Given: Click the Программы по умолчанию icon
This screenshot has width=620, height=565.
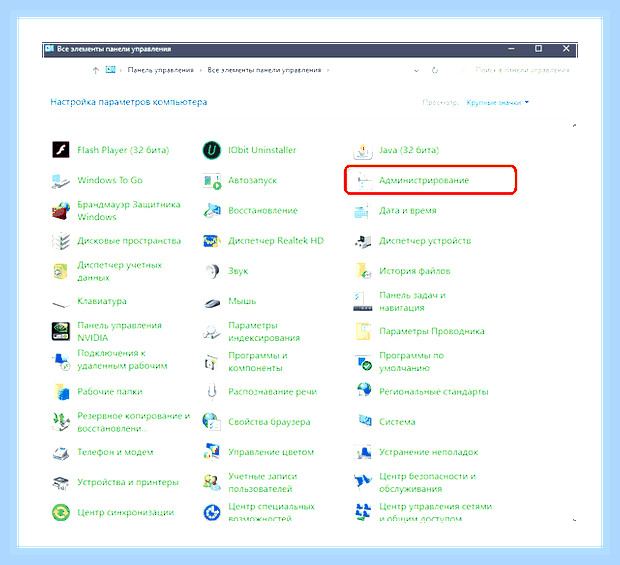Looking at the screenshot, I should tap(363, 362).
